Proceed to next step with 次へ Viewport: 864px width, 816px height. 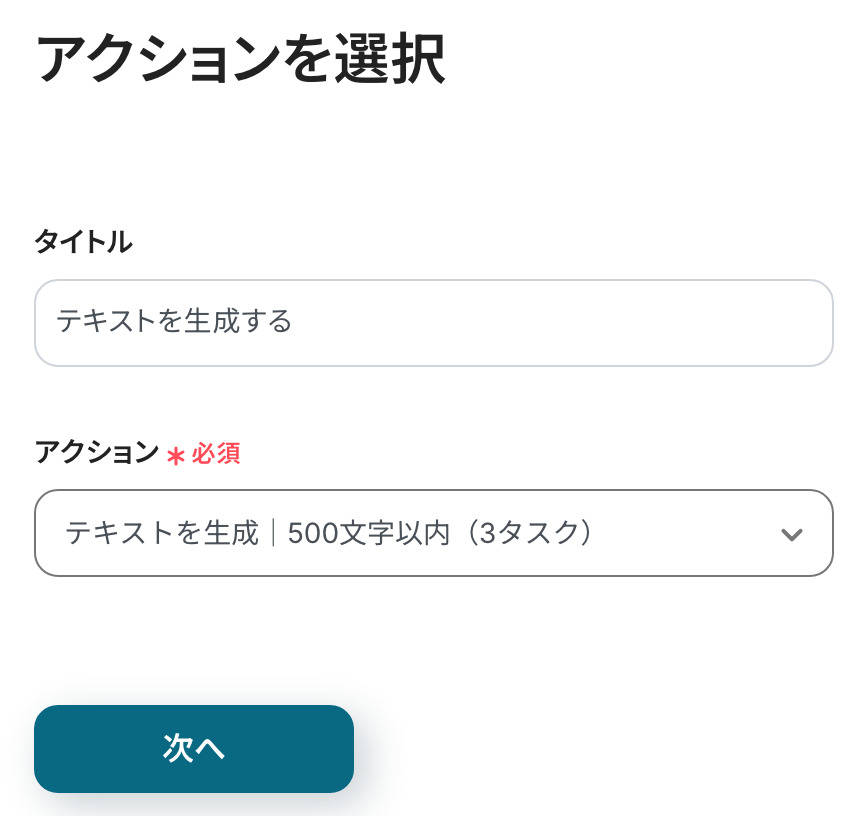pyautogui.click(x=194, y=749)
